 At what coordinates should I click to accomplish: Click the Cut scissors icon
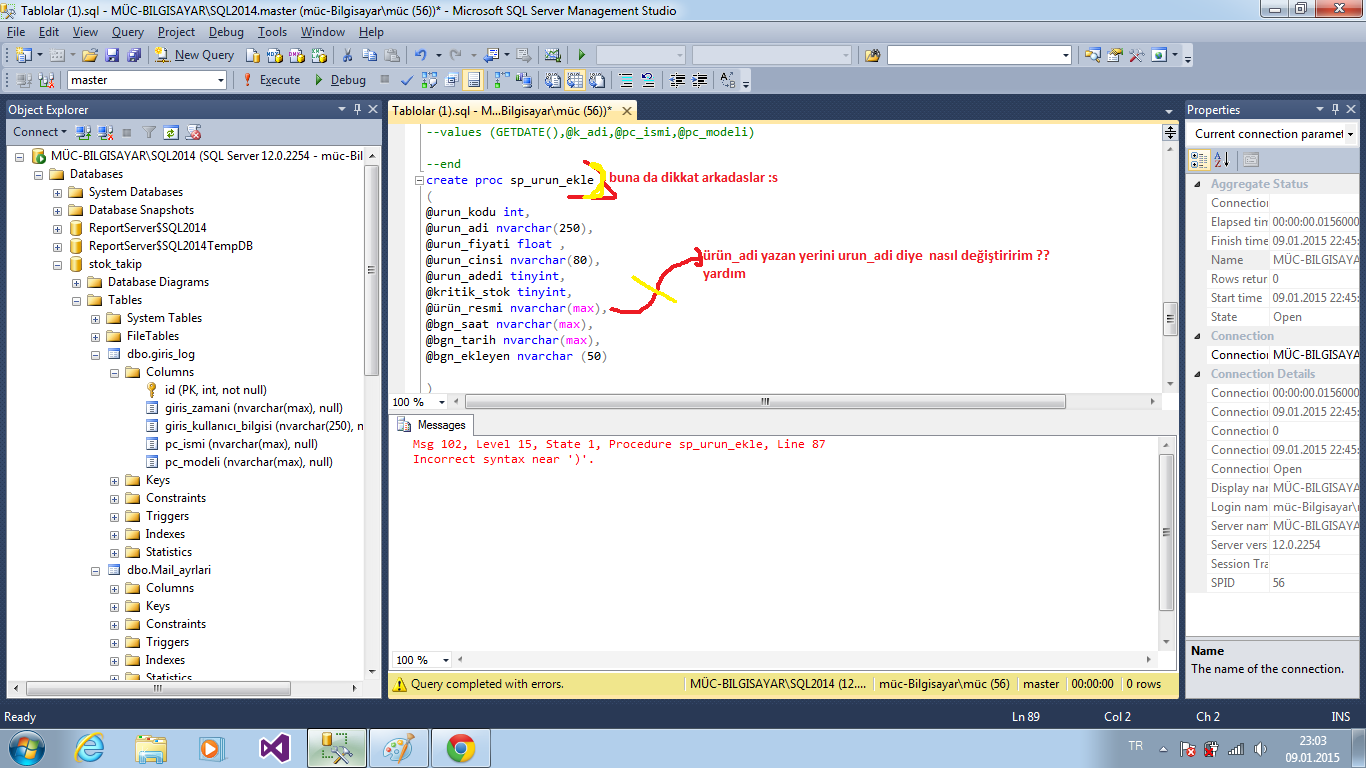(x=347, y=55)
